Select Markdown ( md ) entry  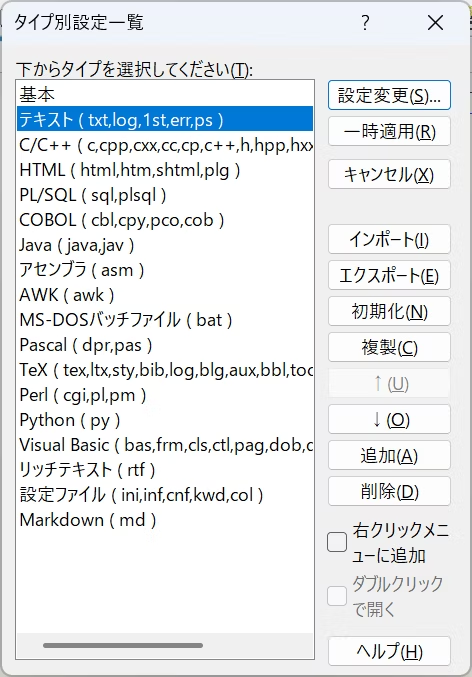[165, 520]
